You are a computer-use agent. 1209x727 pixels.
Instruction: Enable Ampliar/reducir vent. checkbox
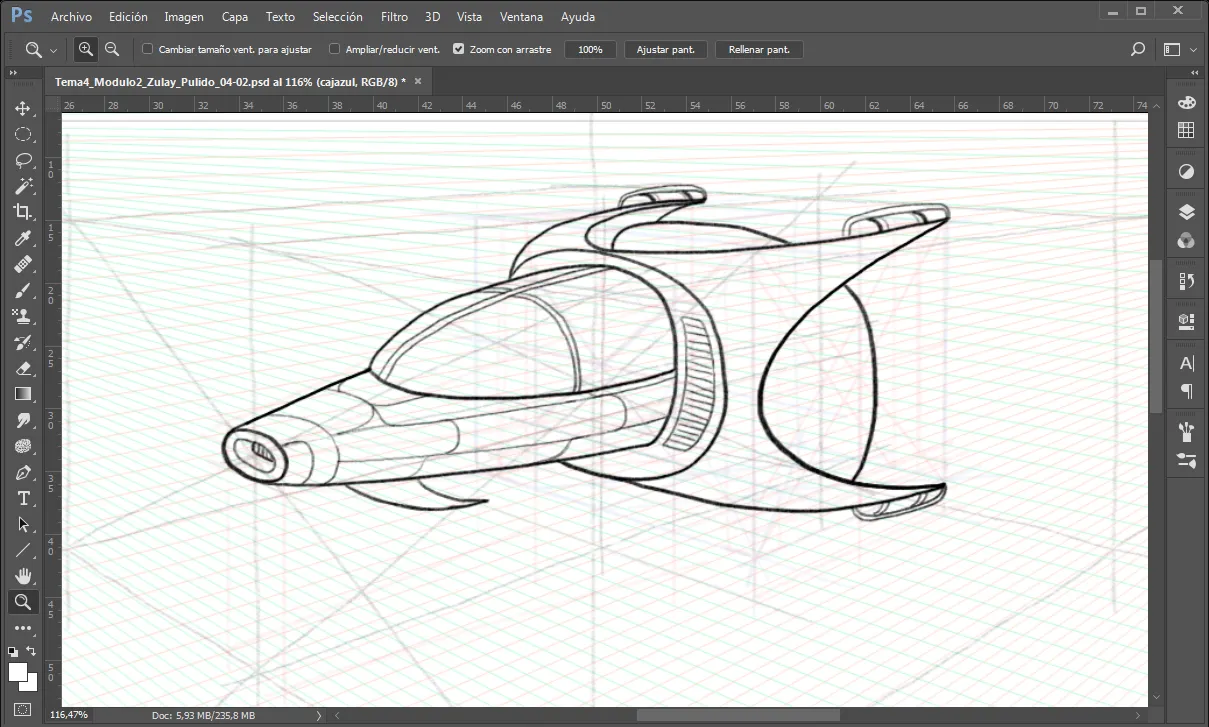(x=335, y=49)
